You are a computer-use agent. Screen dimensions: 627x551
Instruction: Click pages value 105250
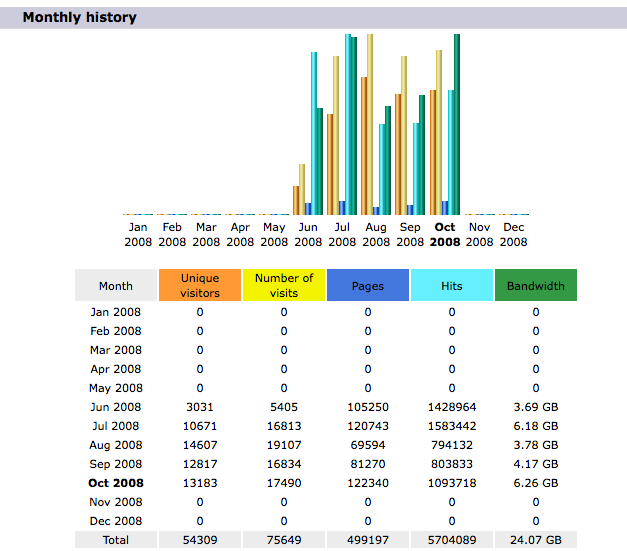click(x=368, y=407)
